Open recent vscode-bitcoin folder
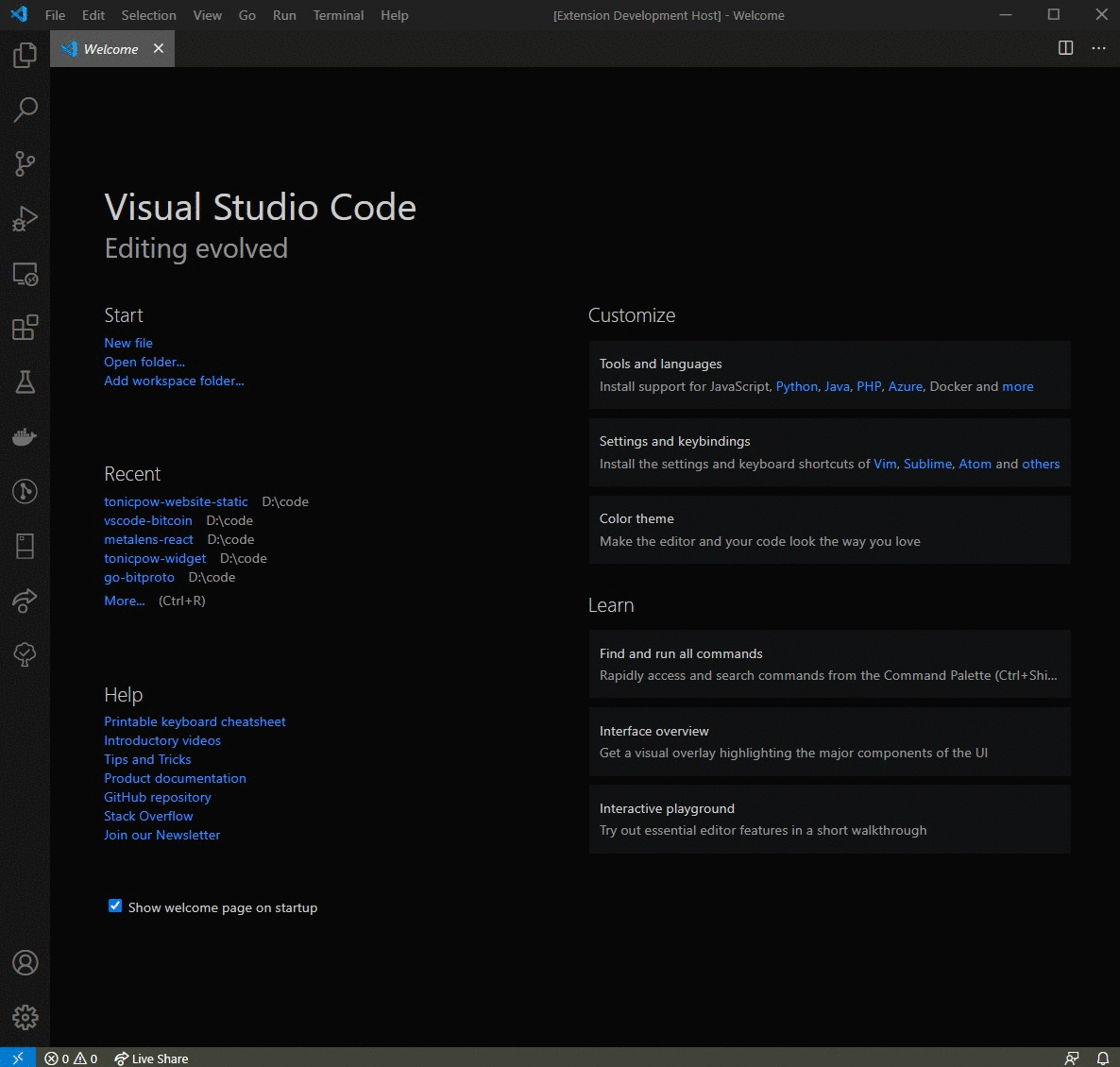Screen dimensions: 1120x1067 (x=148, y=520)
